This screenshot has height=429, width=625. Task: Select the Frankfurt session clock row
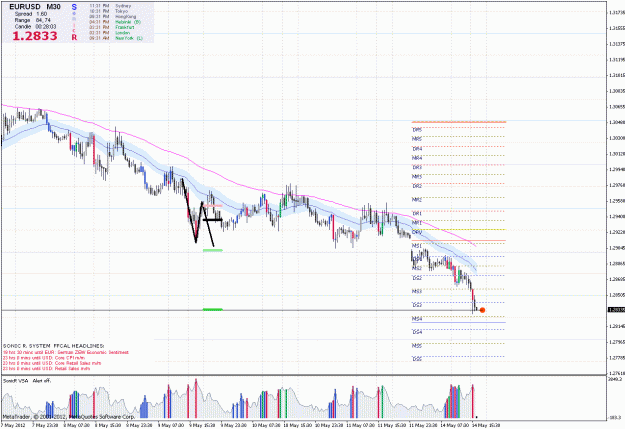click(111, 28)
